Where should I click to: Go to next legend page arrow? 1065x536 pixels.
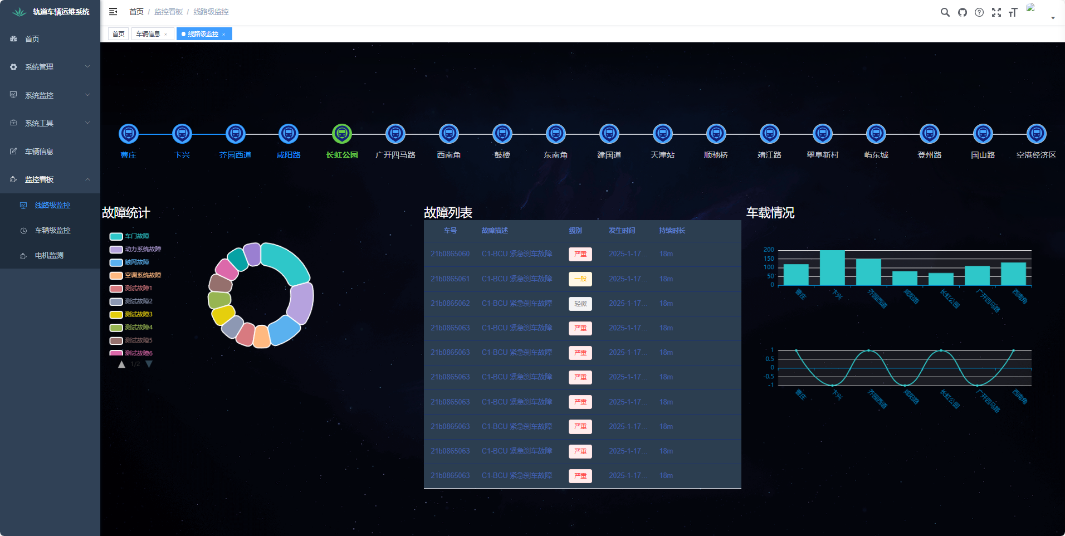tap(149, 364)
